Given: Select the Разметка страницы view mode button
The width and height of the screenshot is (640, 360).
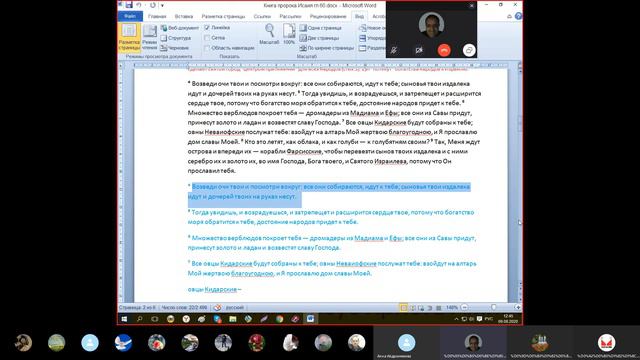Looking at the screenshot, I should pyautogui.click(x=129, y=37).
